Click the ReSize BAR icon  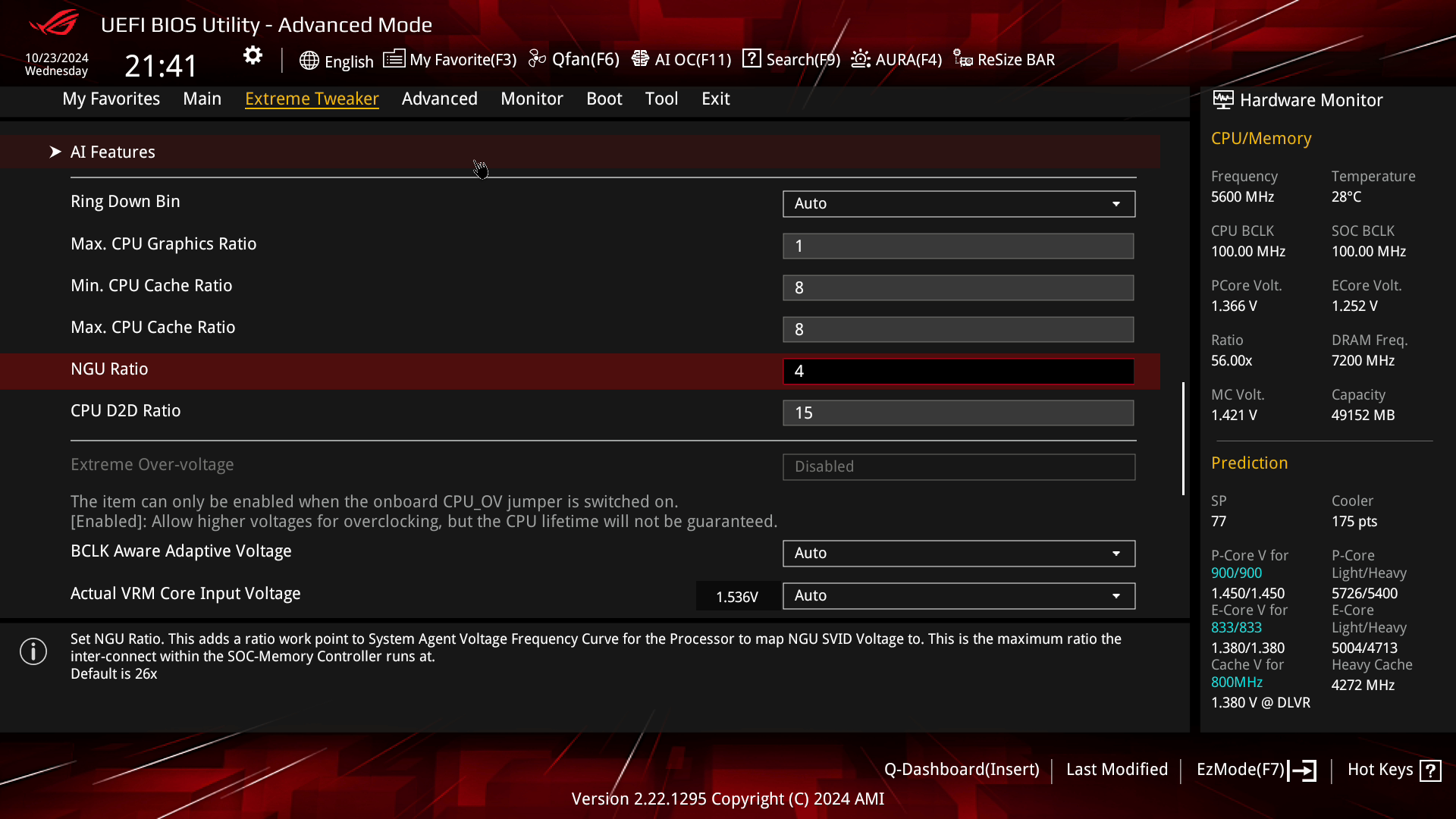963,59
